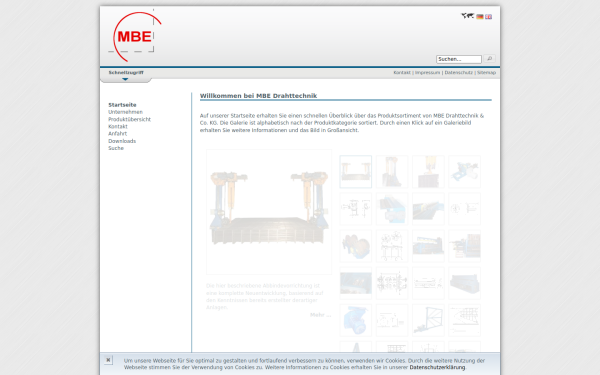Screen dimensions: 600x375
Task: Click the 'Willkommen bei MBE Drahttechnik' heading
Action: [x=258, y=96]
